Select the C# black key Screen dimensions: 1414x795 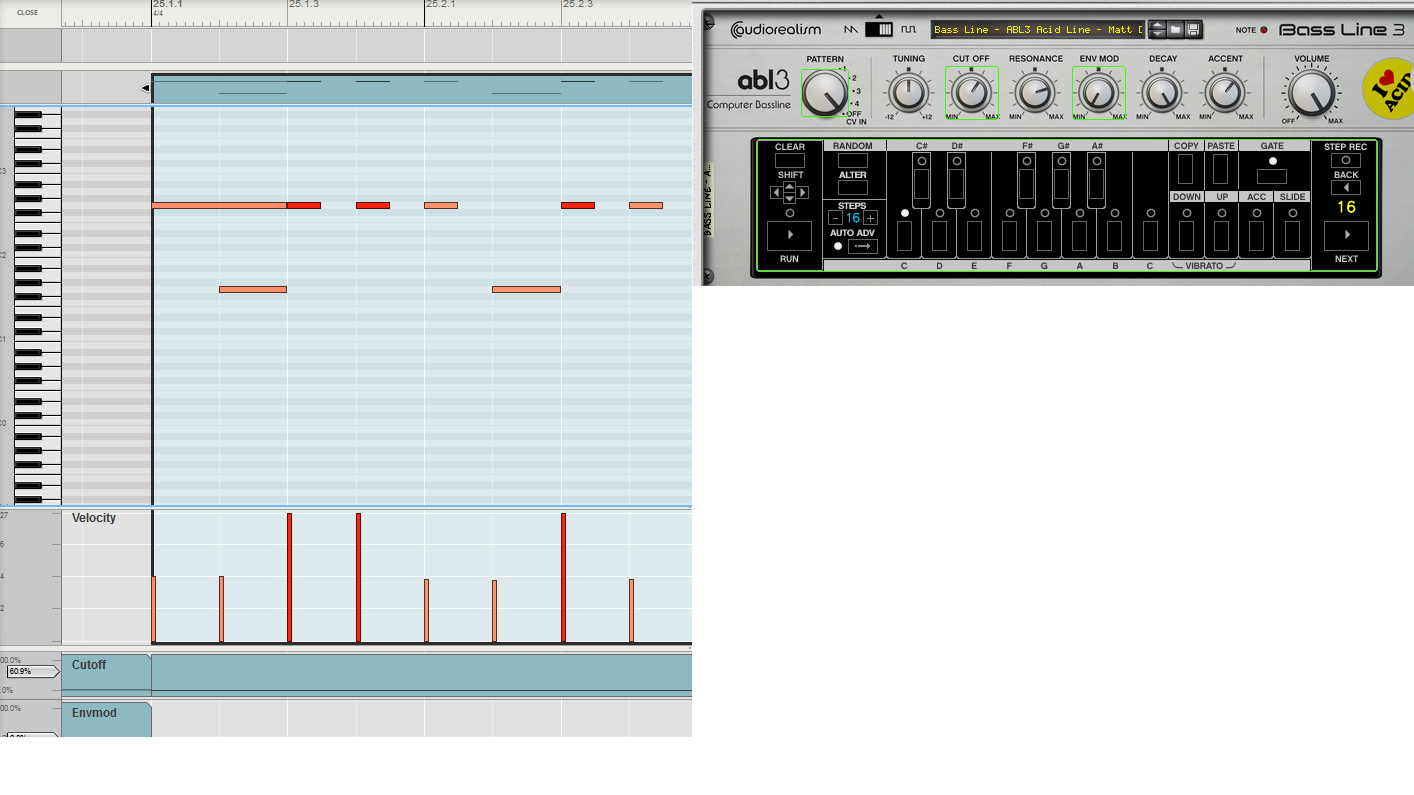tap(921, 185)
